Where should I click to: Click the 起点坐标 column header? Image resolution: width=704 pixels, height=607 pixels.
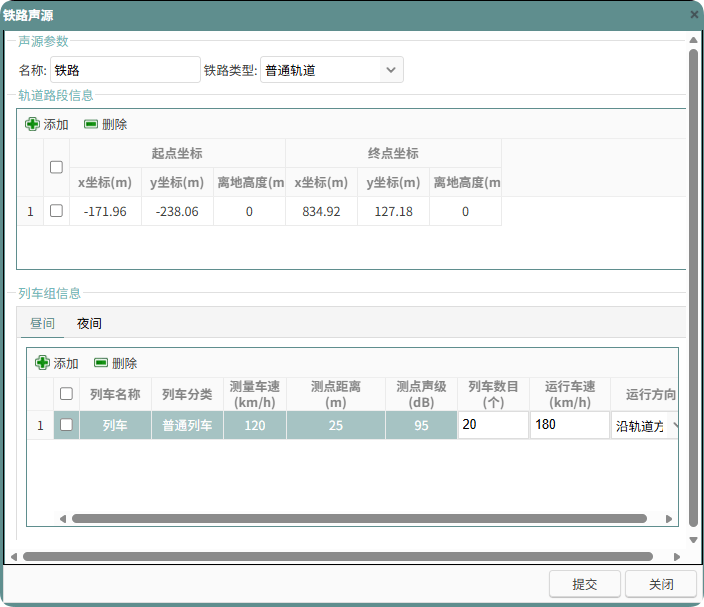click(x=177, y=153)
